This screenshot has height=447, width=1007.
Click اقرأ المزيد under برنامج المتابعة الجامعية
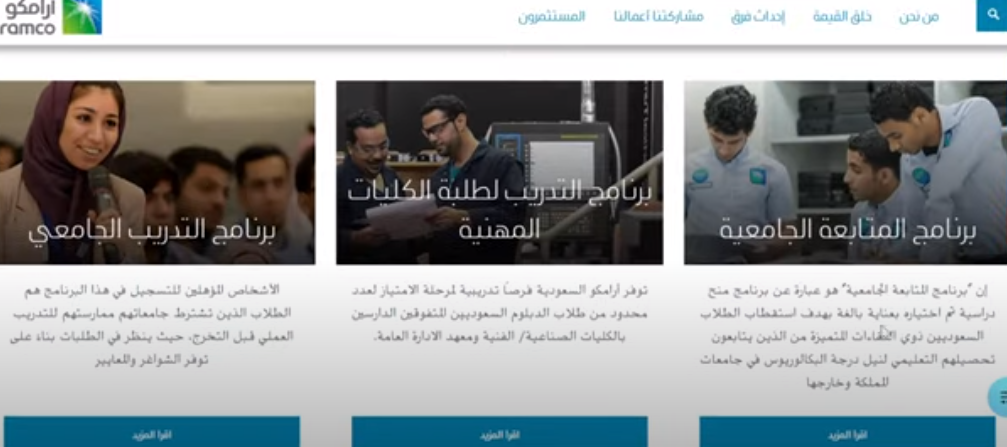click(x=847, y=432)
